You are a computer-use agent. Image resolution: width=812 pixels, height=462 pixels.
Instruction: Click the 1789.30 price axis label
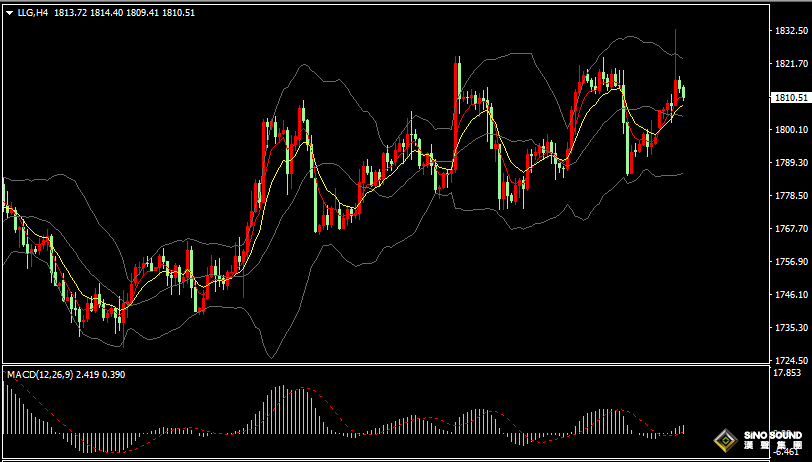(791, 163)
